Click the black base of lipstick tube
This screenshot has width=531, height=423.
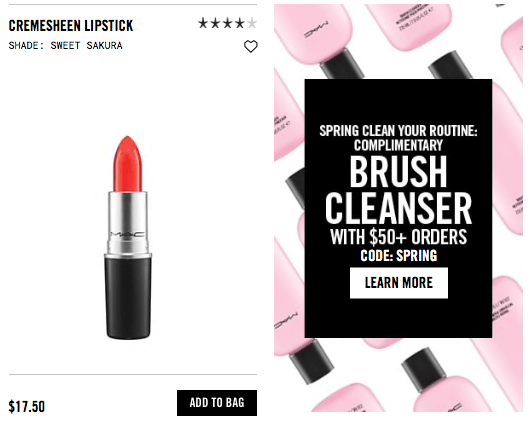pos(128,296)
